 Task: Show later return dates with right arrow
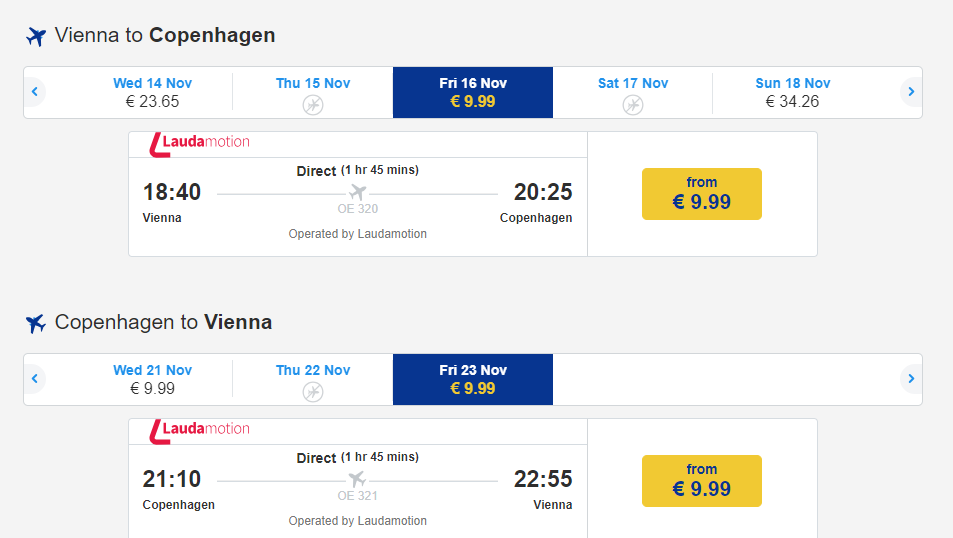pos(910,379)
